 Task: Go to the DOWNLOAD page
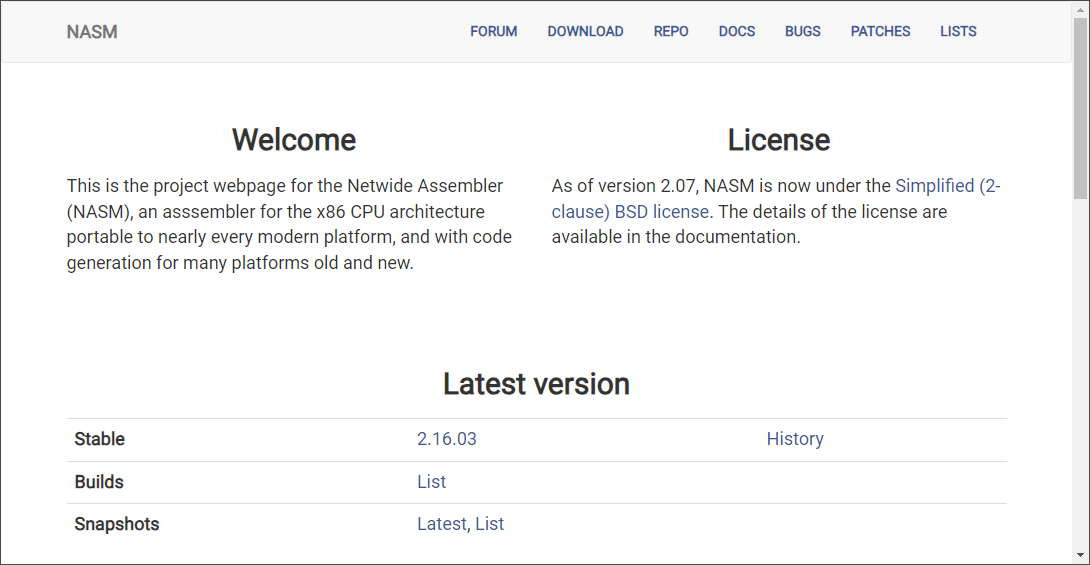[585, 32]
